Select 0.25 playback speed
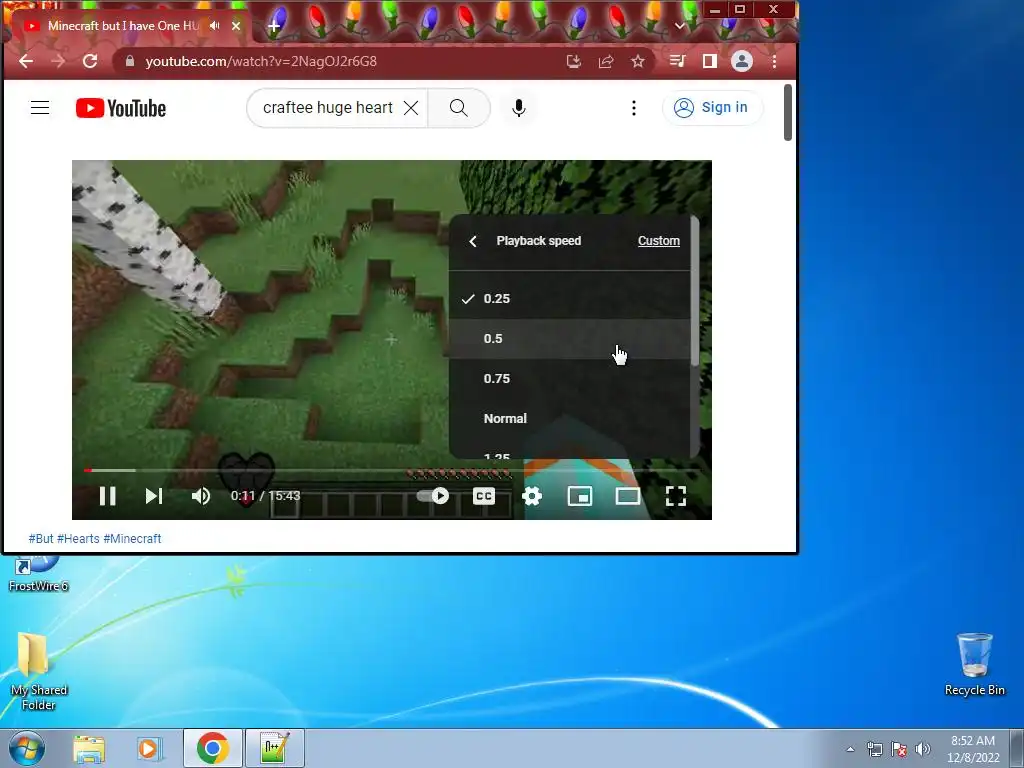The width and height of the screenshot is (1024, 768). tap(570, 298)
